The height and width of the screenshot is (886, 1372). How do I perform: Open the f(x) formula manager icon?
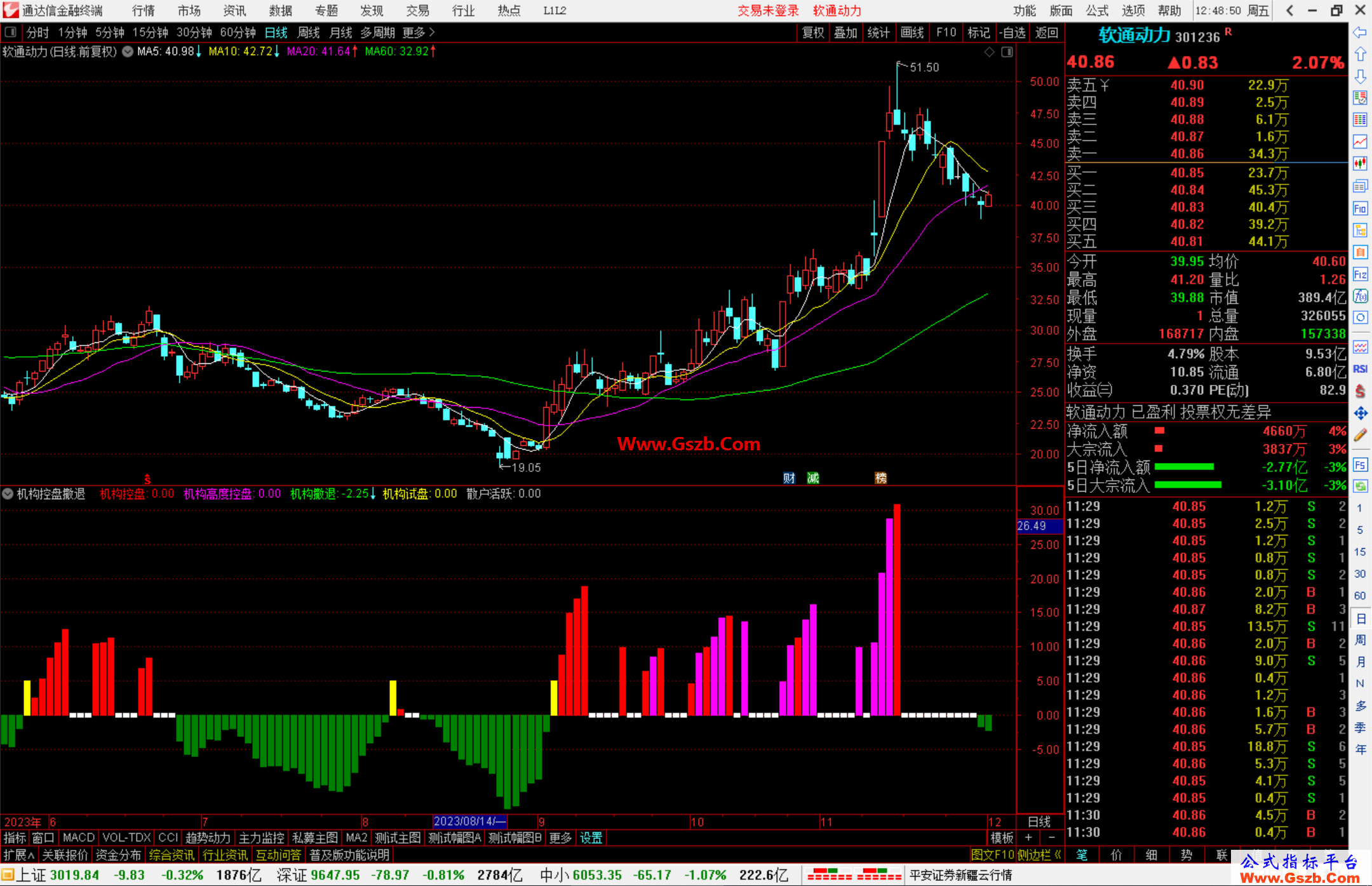coord(1360,296)
